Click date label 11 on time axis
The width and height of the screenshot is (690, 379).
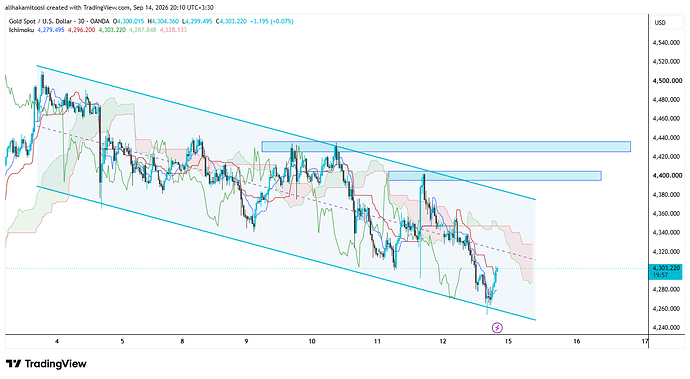point(377,341)
